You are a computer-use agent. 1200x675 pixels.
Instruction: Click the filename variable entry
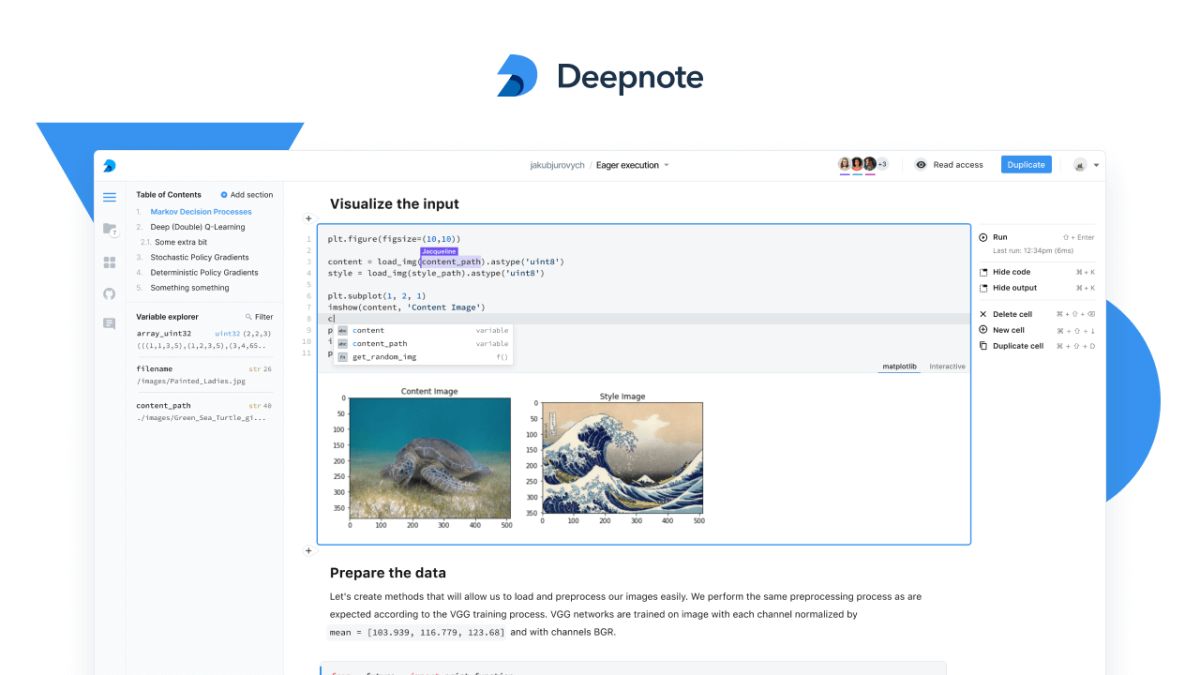[x=204, y=375]
